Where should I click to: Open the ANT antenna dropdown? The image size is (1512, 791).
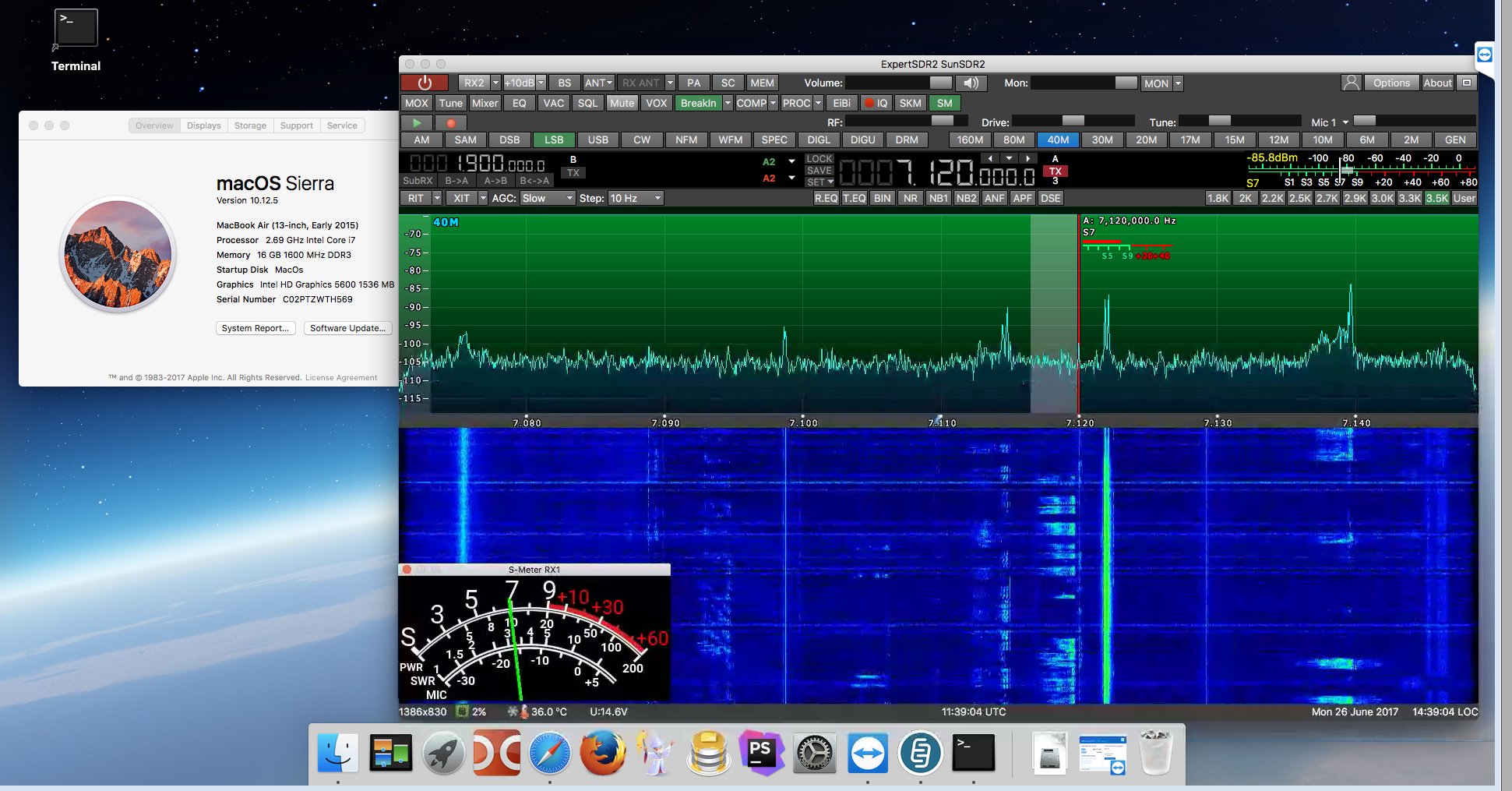pos(610,83)
